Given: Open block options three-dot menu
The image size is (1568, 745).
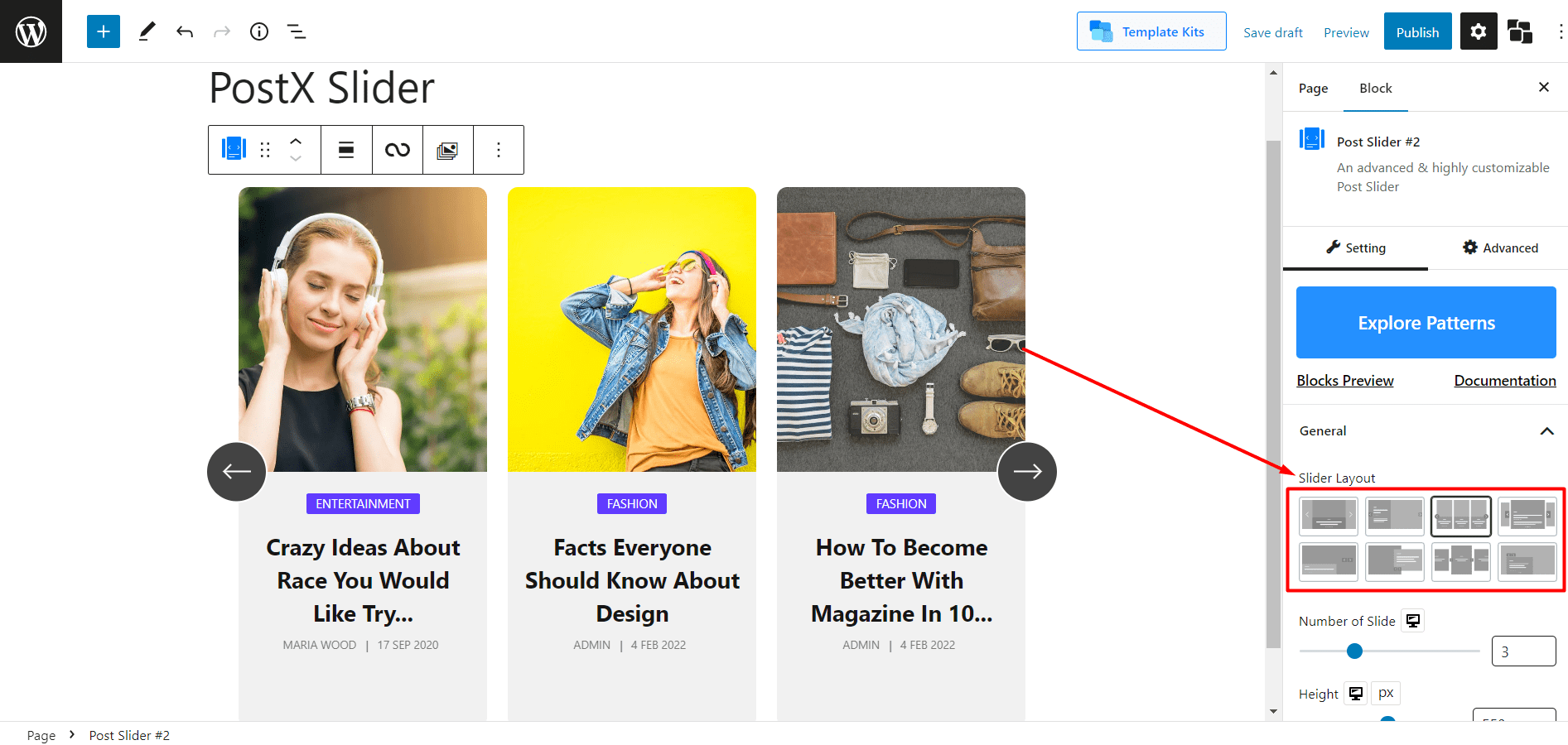Looking at the screenshot, I should (x=499, y=150).
